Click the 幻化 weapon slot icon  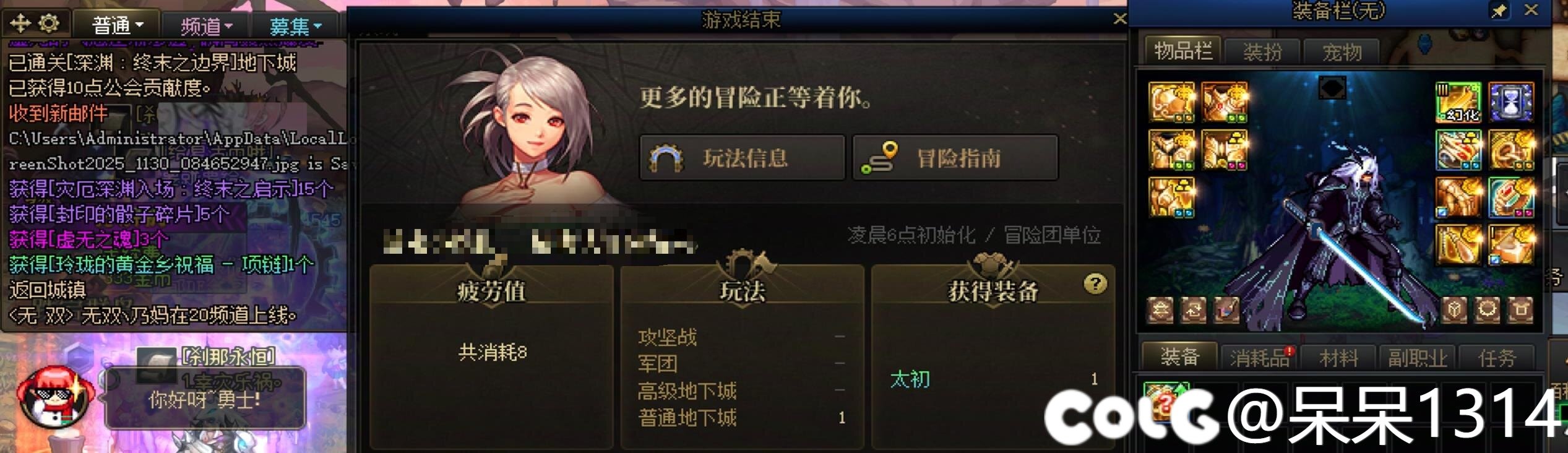[x=1458, y=102]
